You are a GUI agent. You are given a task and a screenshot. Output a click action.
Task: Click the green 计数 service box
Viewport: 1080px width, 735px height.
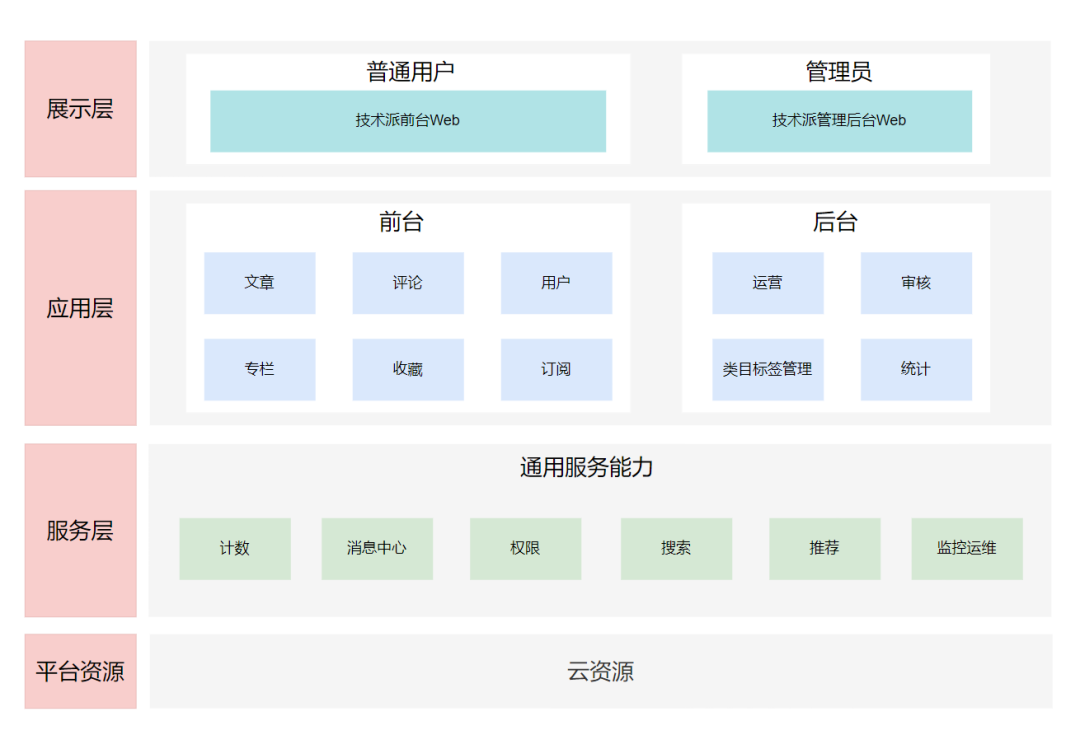click(235, 548)
